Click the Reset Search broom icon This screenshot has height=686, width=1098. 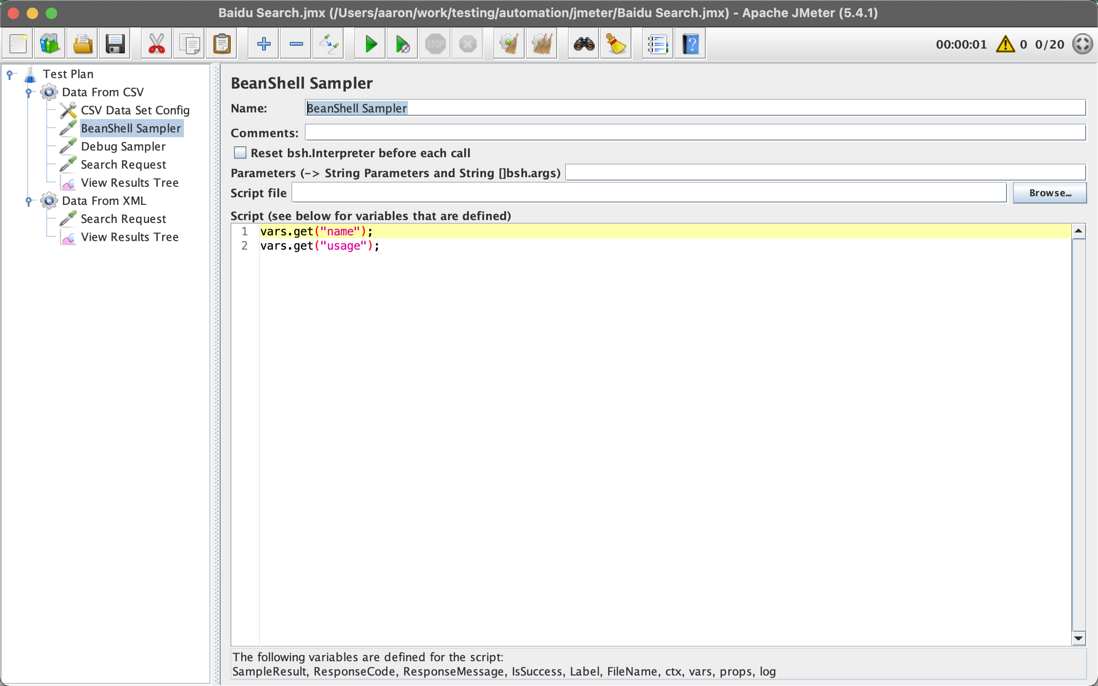[x=616, y=44]
